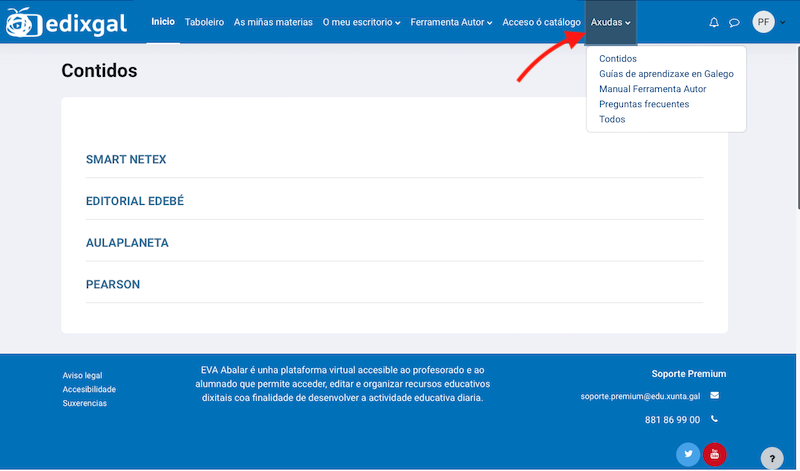Click the help question mark button
This screenshot has width=800, height=471.
pos(772,458)
